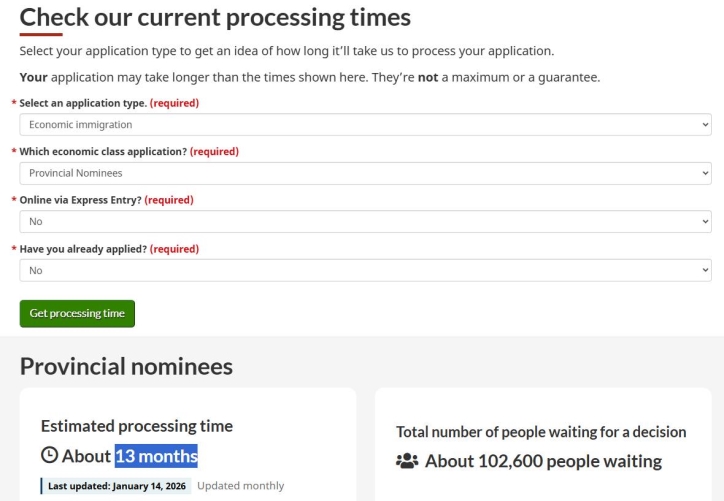Click the "Online via Express Entry?" label
This screenshot has width=724, height=501.
[x=81, y=200]
